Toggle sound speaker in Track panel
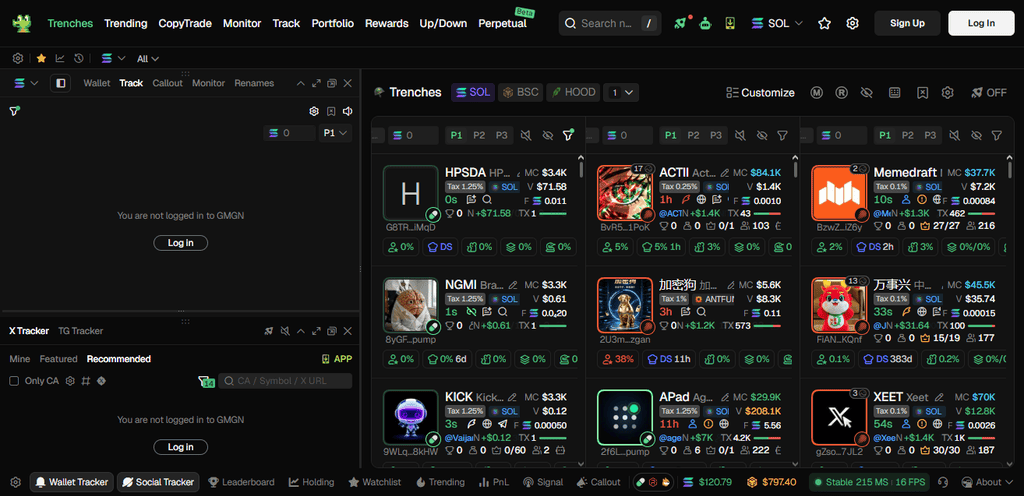 click(348, 111)
